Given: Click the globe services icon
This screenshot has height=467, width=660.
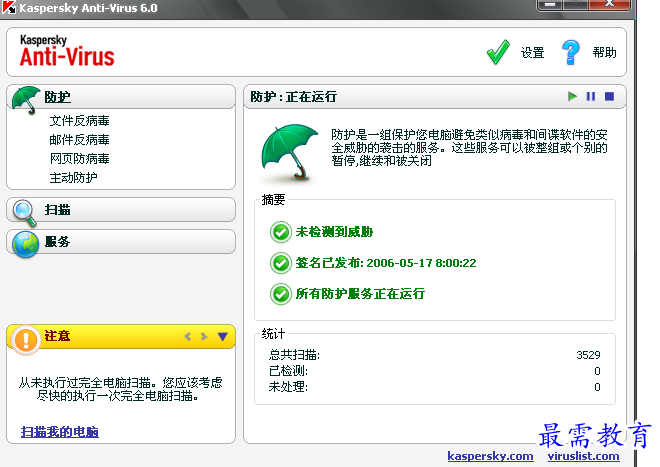Looking at the screenshot, I should coord(26,244).
